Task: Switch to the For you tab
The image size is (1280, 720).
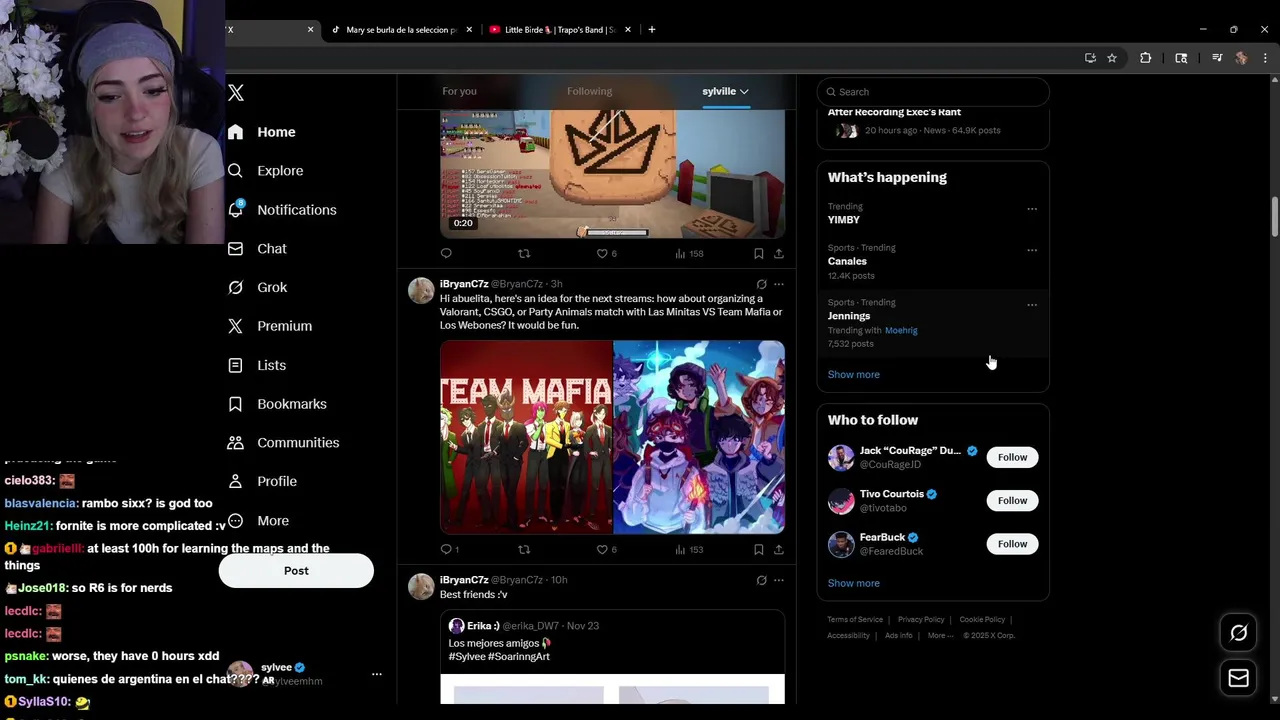Action: (x=459, y=91)
